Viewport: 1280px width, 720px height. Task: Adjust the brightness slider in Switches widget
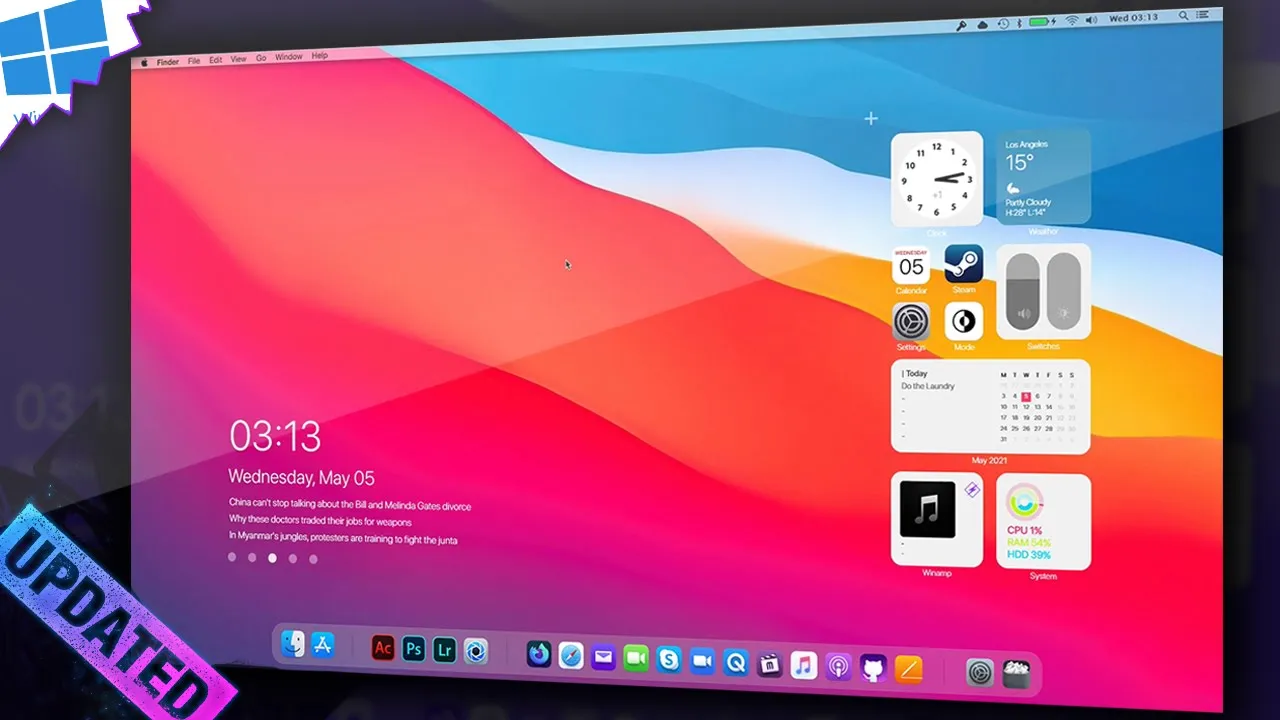[x=1063, y=289]
